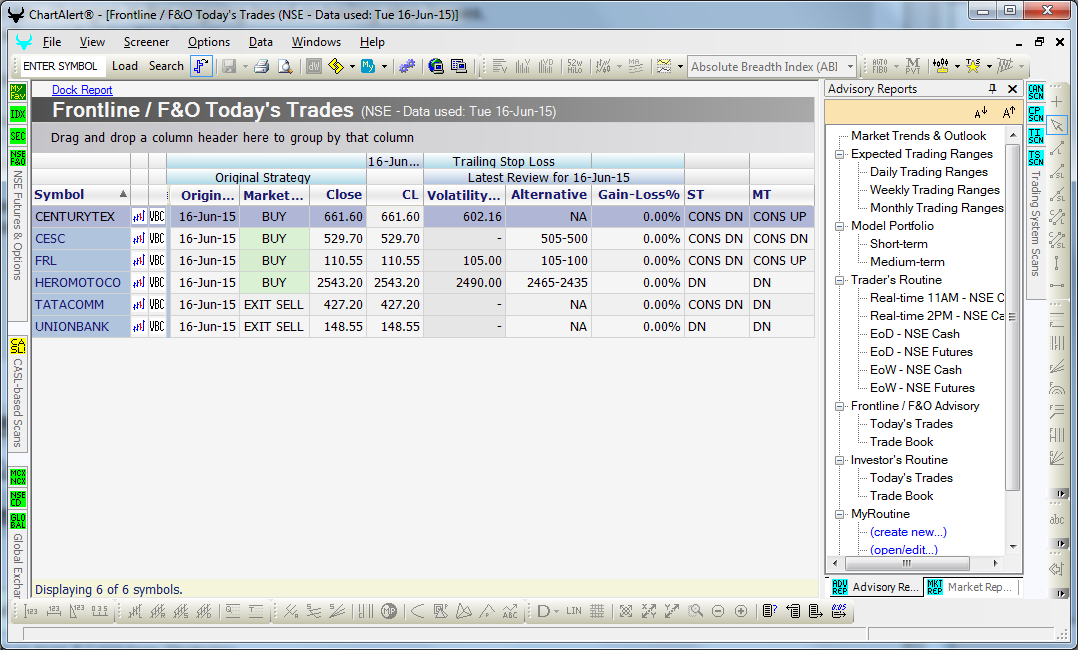Click the grid icon in bottom toolbar

pos(597,611)
